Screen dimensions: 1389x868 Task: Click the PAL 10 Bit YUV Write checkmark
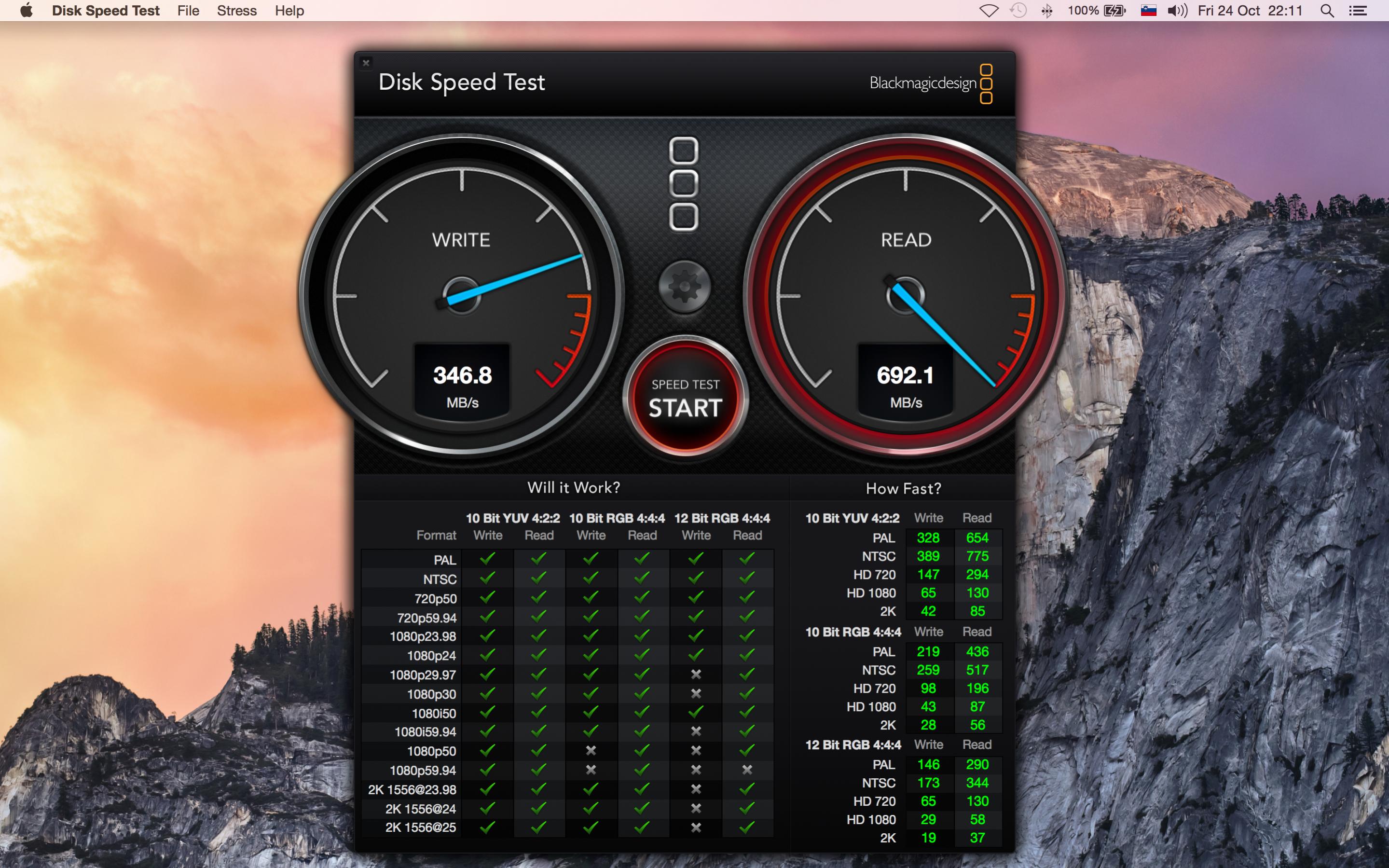487,558
